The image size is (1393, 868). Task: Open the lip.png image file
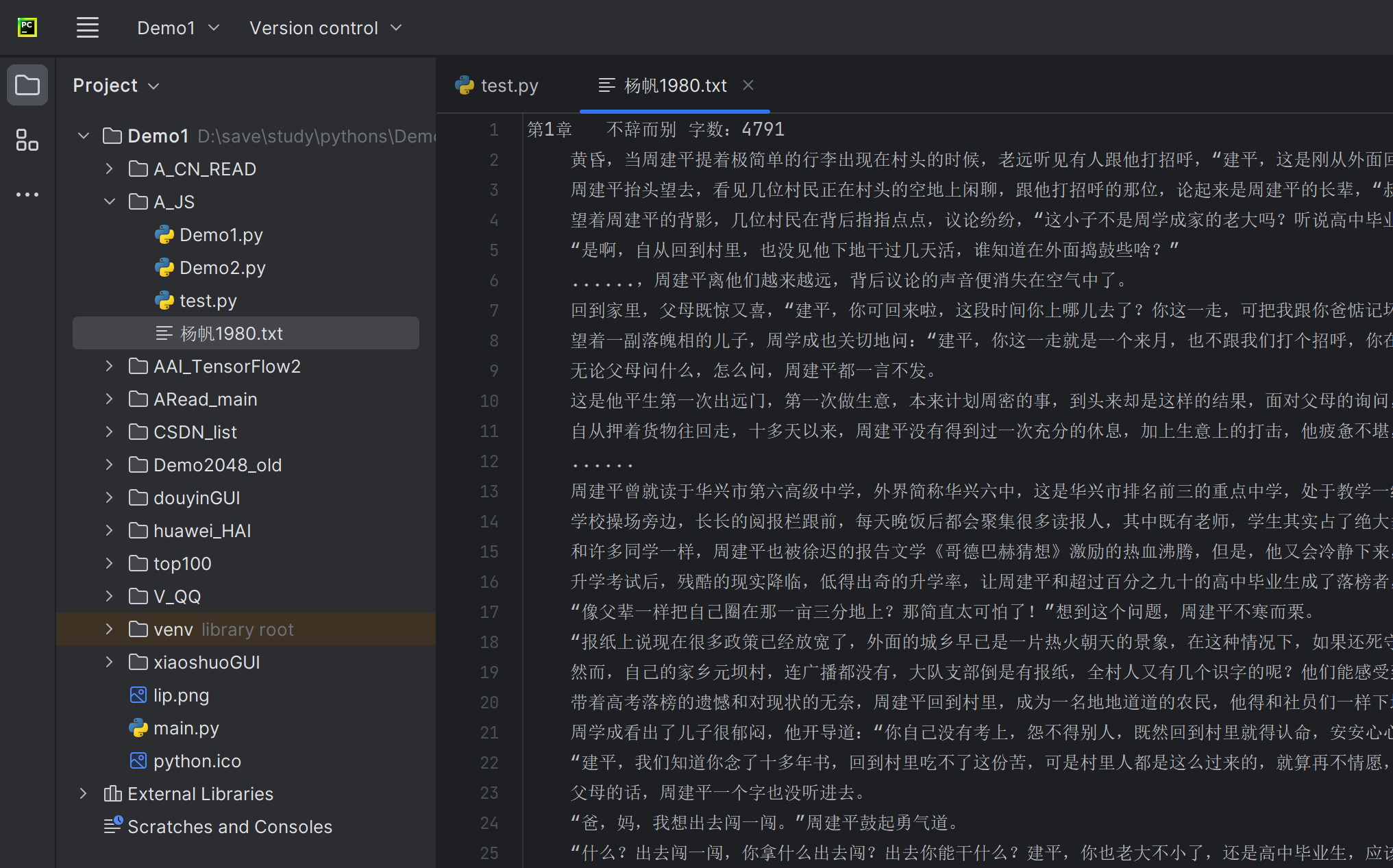[x=181, y=695]
